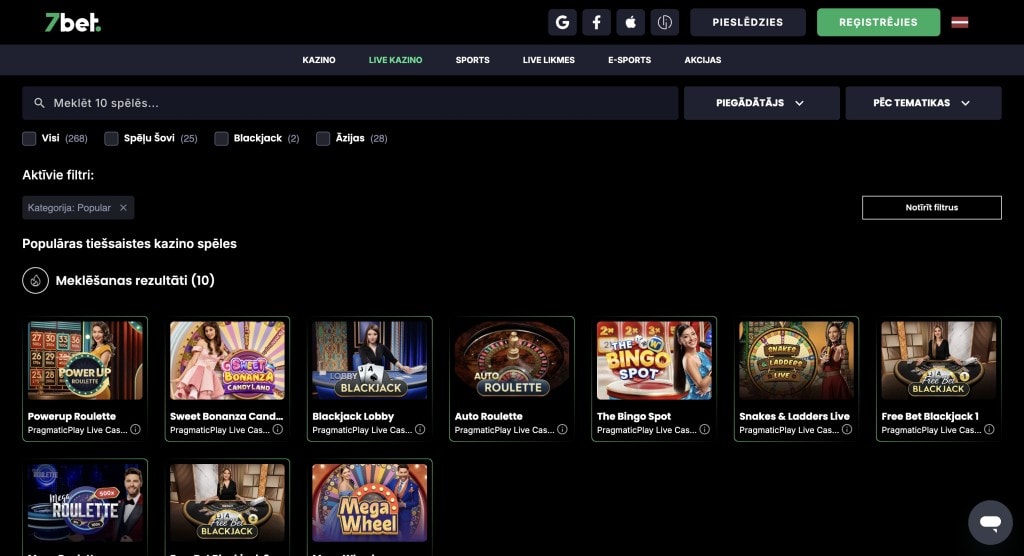Click the Free Bet Blackjack 1 title
The height and width of the screenshot is (556, 1024).
tap(930, 416)
